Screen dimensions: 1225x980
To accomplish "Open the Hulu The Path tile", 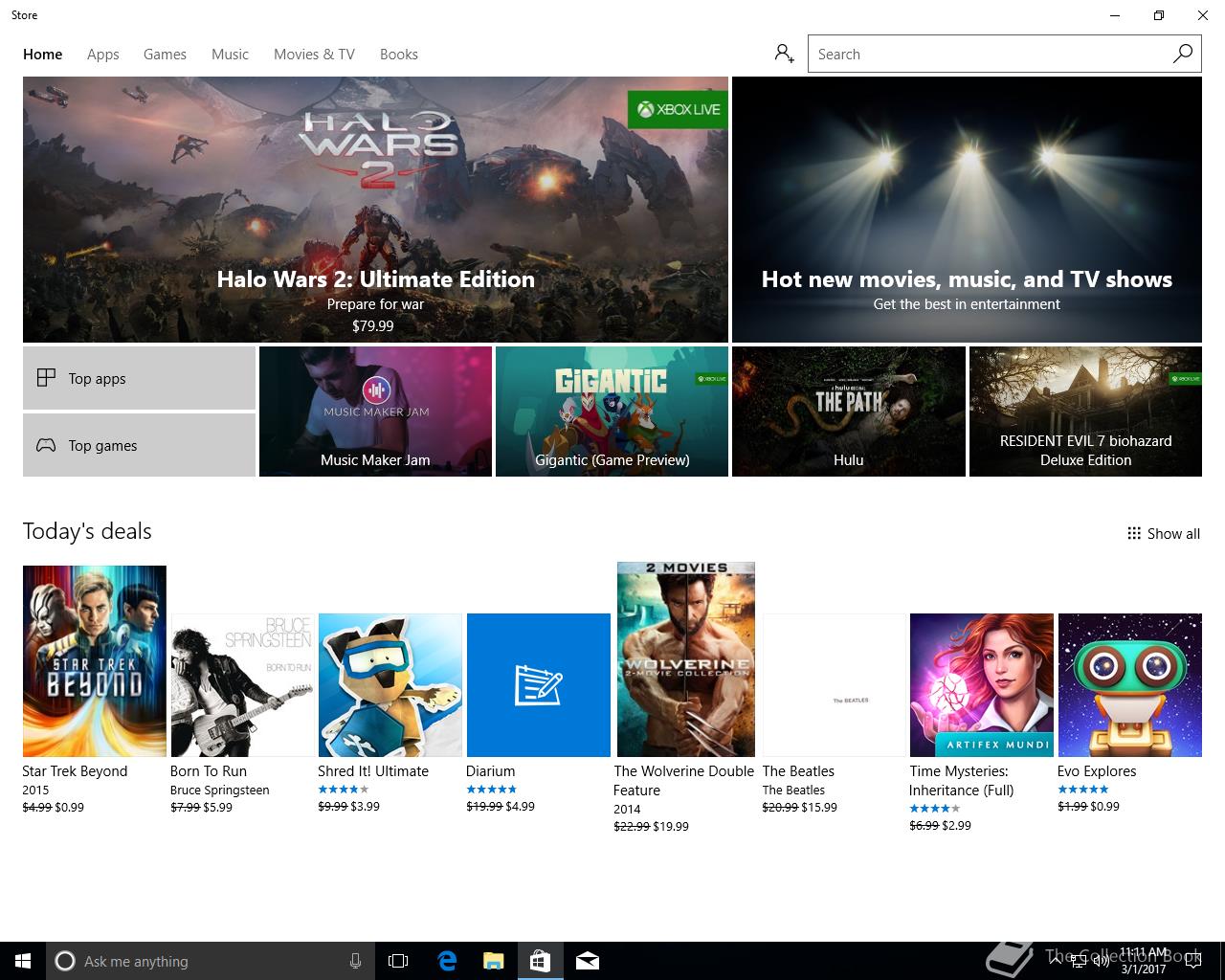I will 848,412.
